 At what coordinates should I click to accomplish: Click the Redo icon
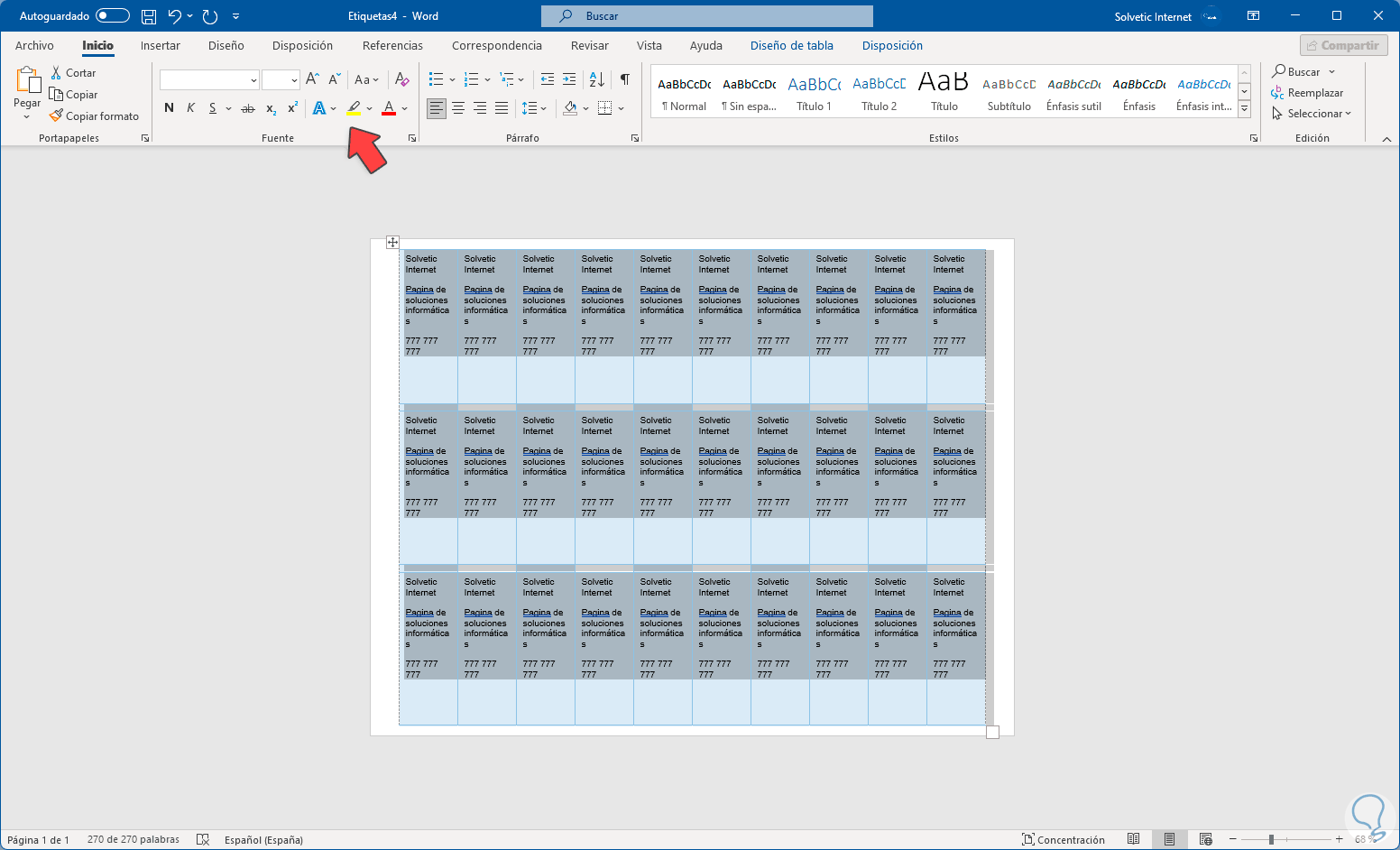point(210,16)
